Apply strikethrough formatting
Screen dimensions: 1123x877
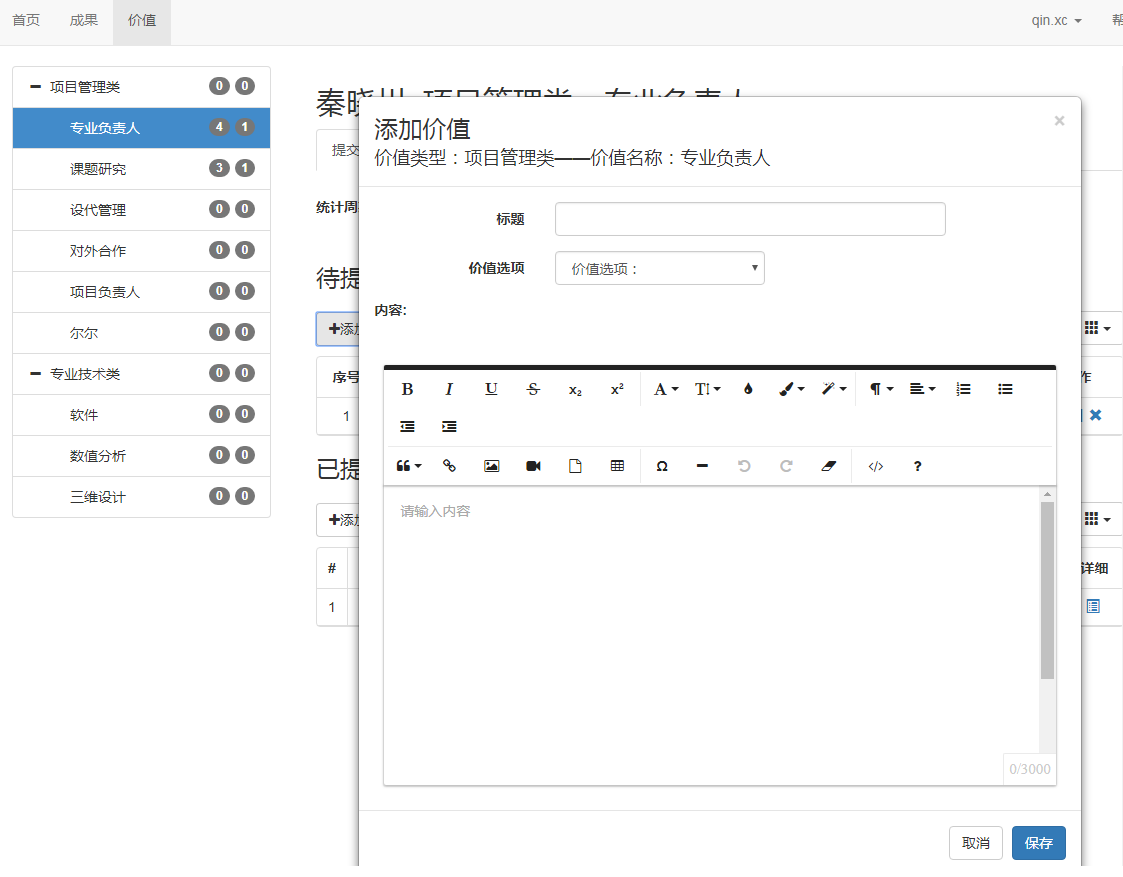click(x=533, y=389)
